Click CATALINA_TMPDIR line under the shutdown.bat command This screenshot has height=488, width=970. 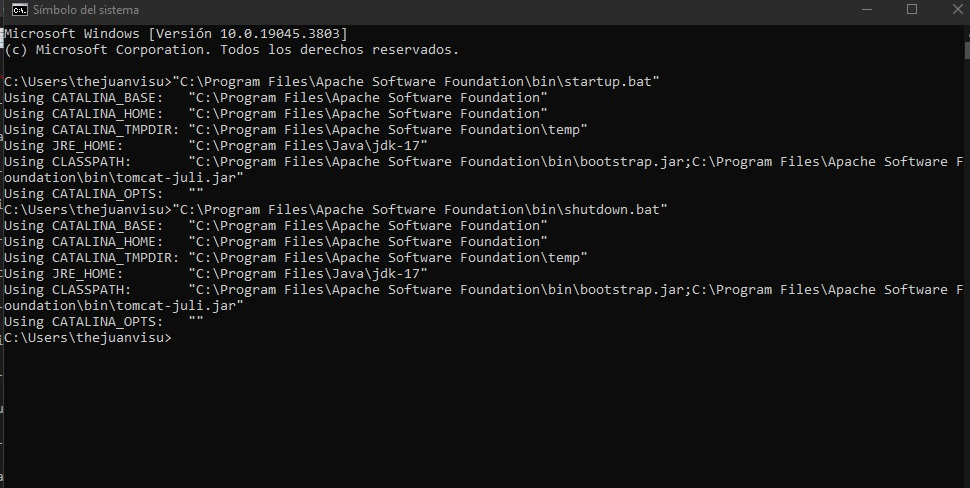pyautogui.click(x=296, y=257)
